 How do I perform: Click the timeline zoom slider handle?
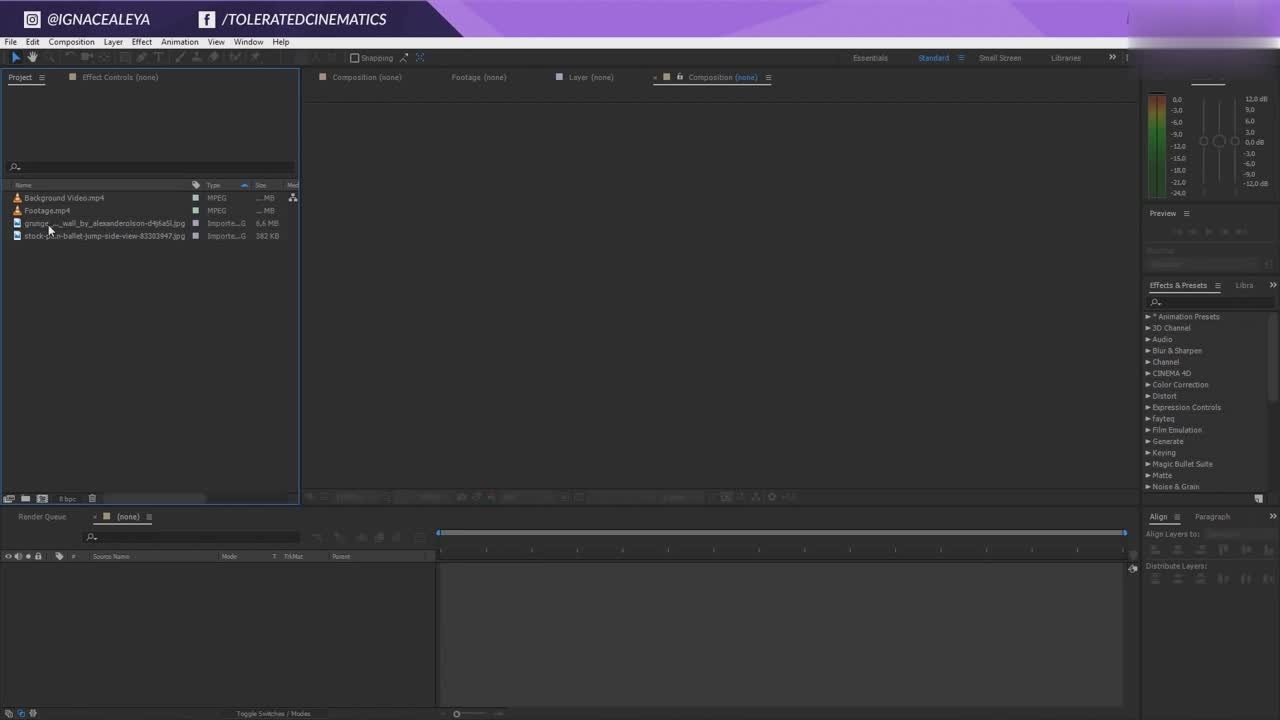click(457, 714)
